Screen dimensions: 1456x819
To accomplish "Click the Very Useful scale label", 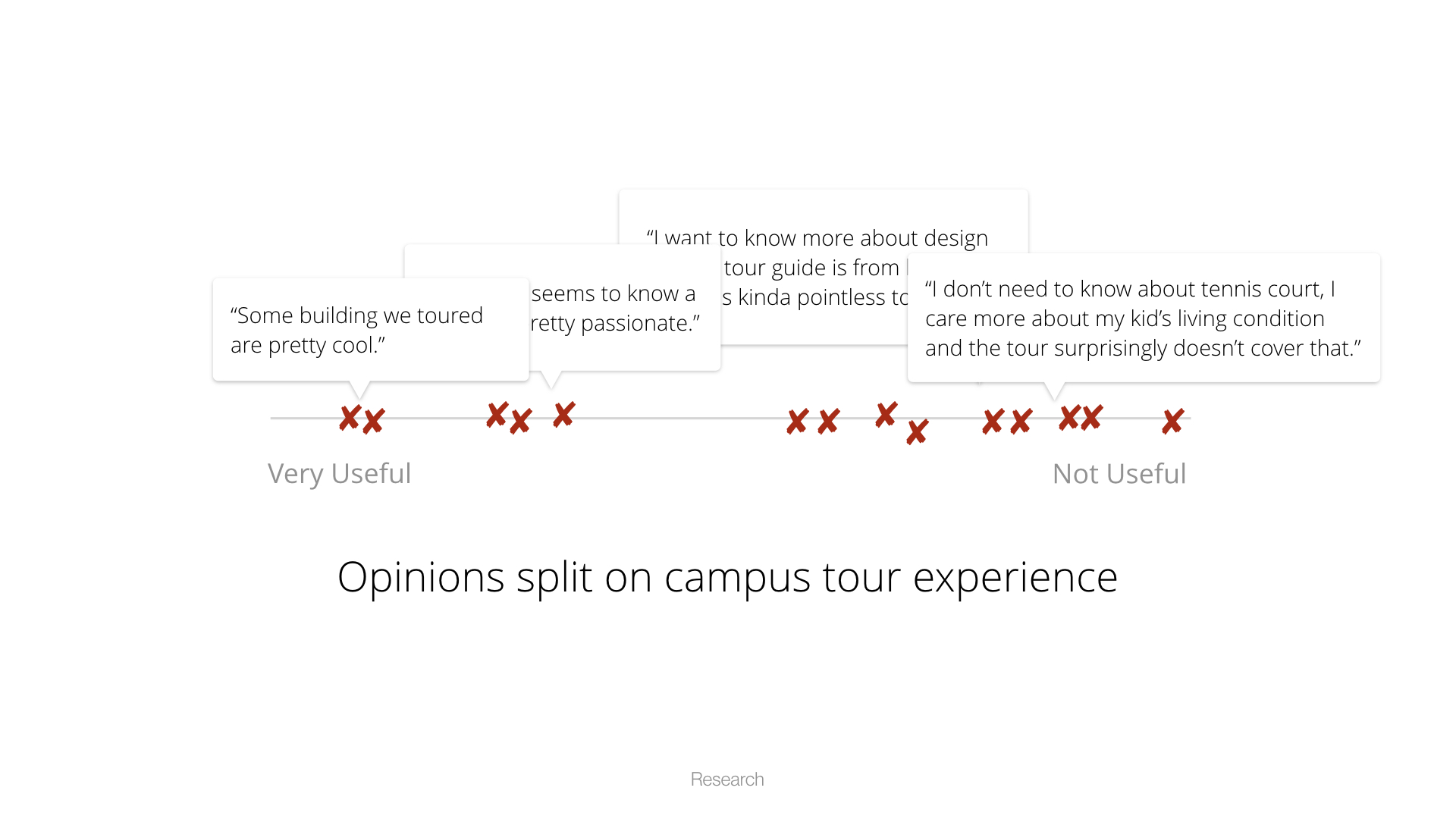I will click(x=339, y=474).
